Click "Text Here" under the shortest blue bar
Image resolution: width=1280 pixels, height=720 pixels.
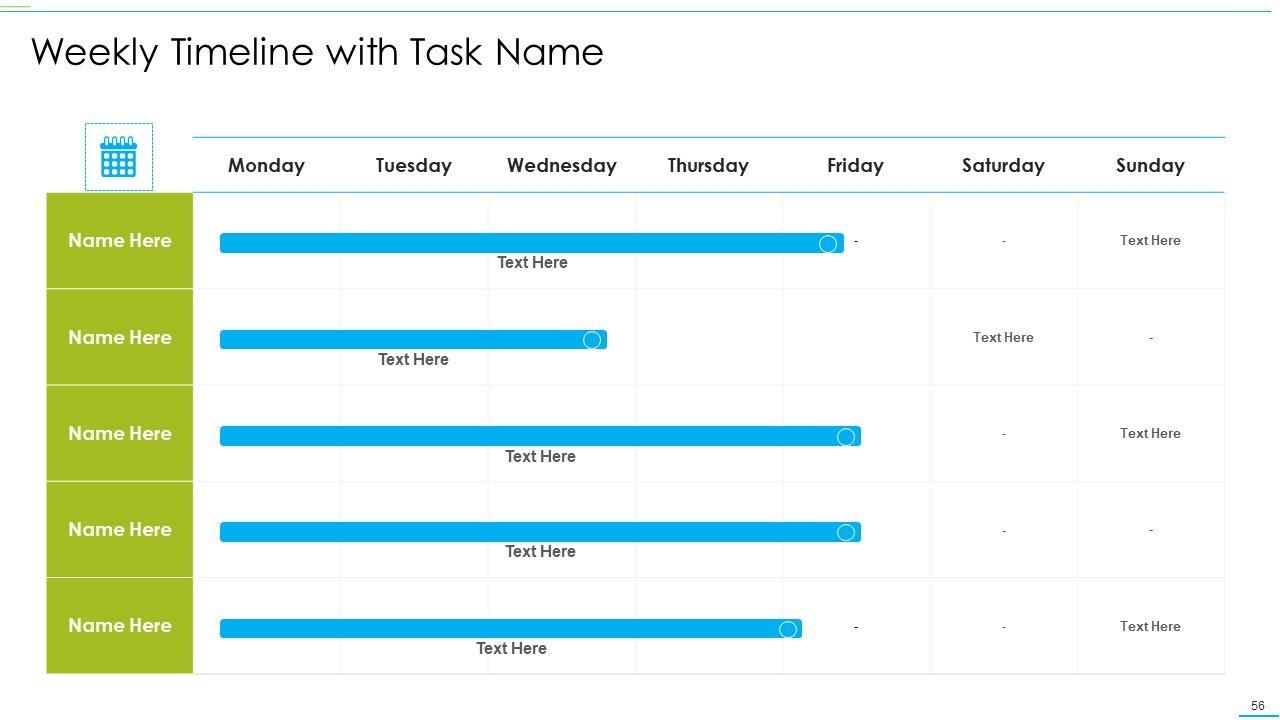click(x=413, y=359)
